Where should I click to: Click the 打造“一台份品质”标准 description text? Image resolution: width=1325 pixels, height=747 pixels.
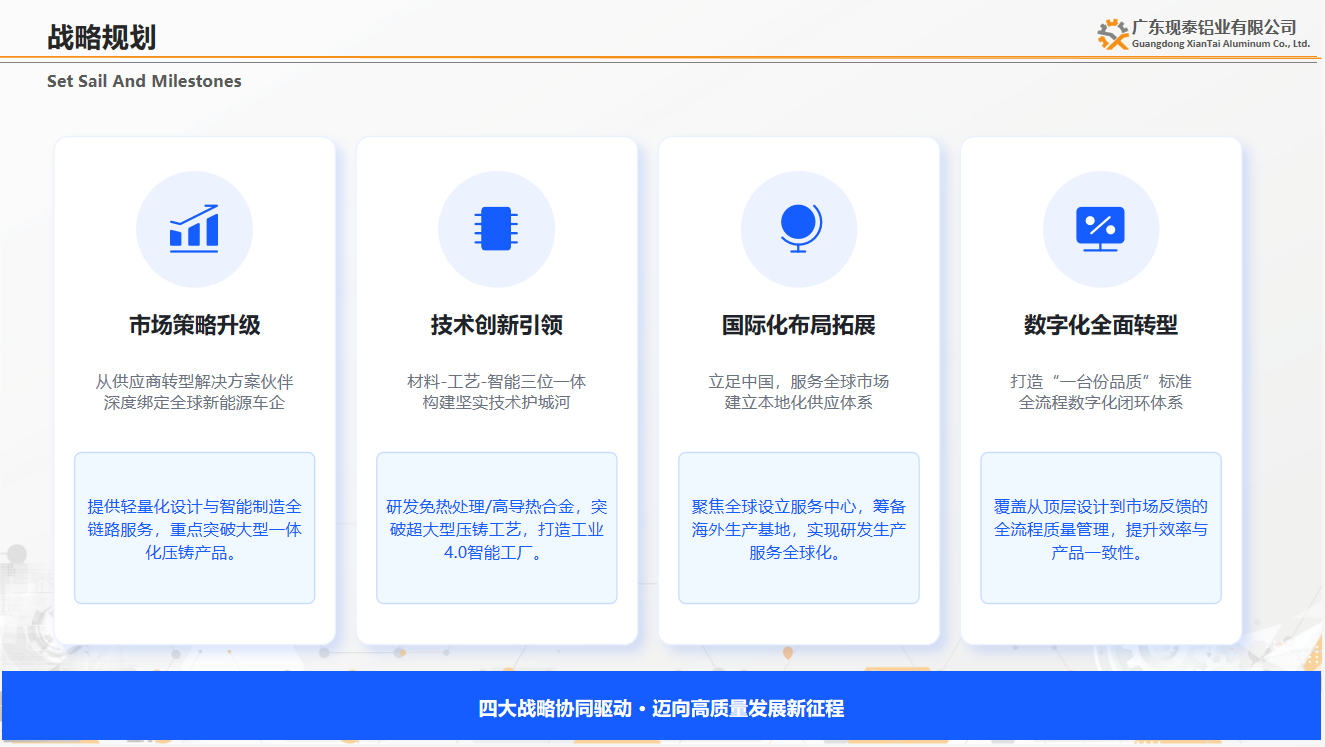(1101, 381)
